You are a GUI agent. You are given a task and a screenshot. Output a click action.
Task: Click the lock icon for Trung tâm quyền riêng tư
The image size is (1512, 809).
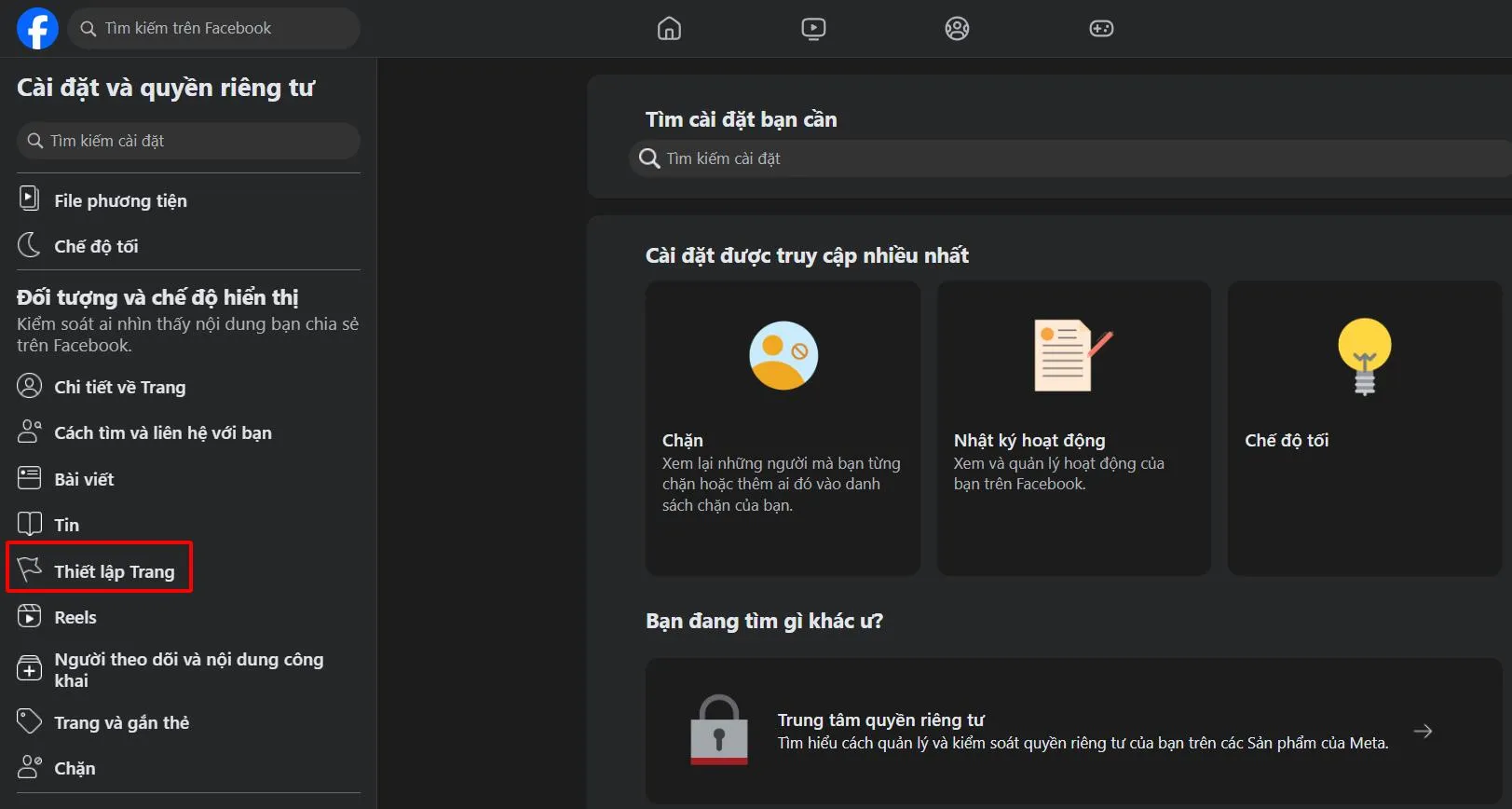(718, 731)
